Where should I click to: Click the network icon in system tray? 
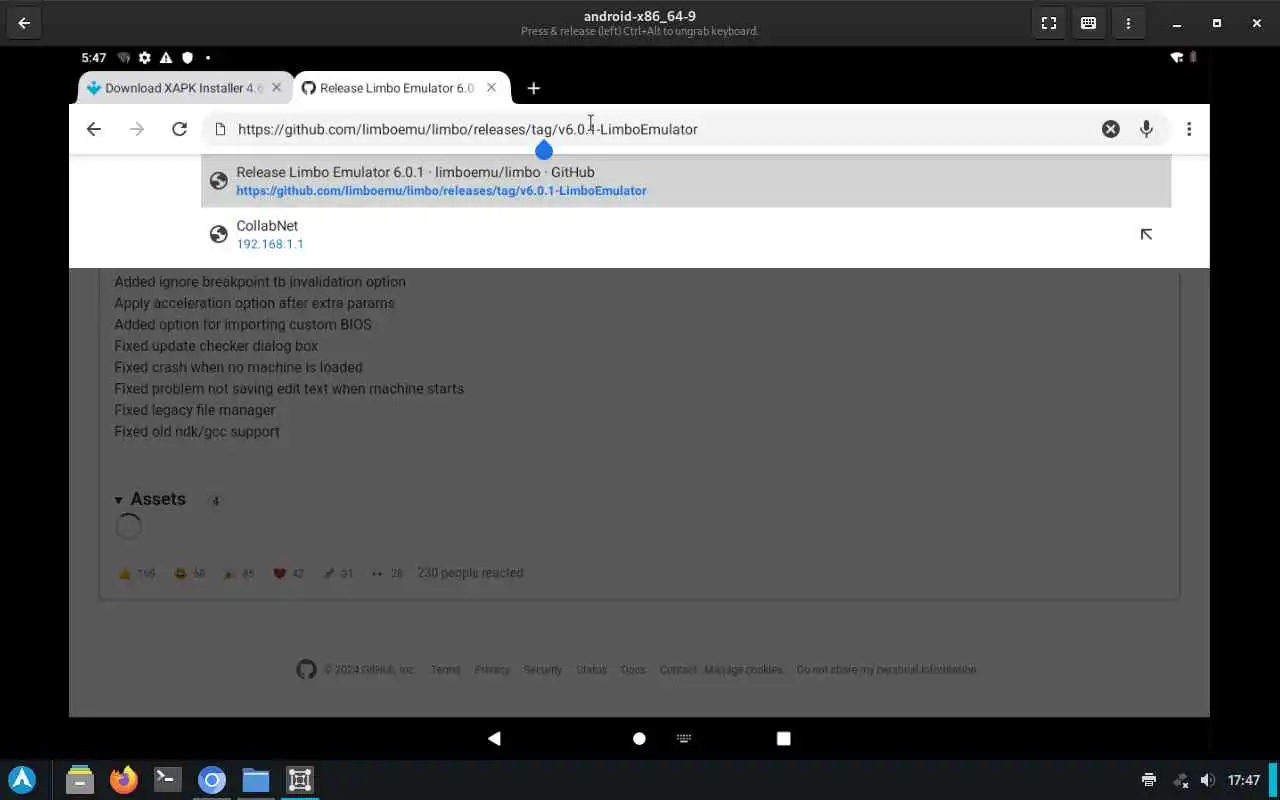[1180, 780]
